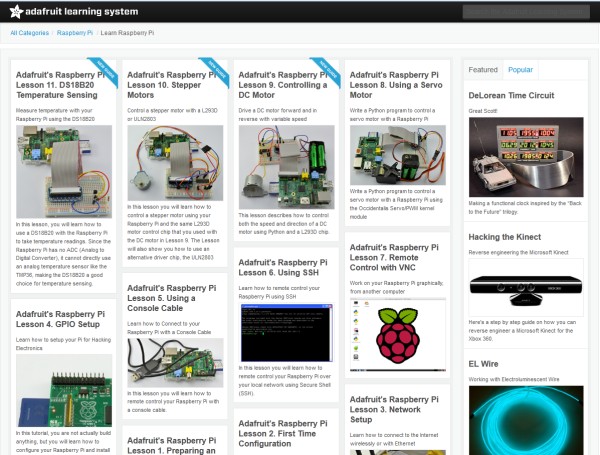Switch to the Popular tab
Image resolution: width=600 pixels, height=455 pixels.
[520, 70]
